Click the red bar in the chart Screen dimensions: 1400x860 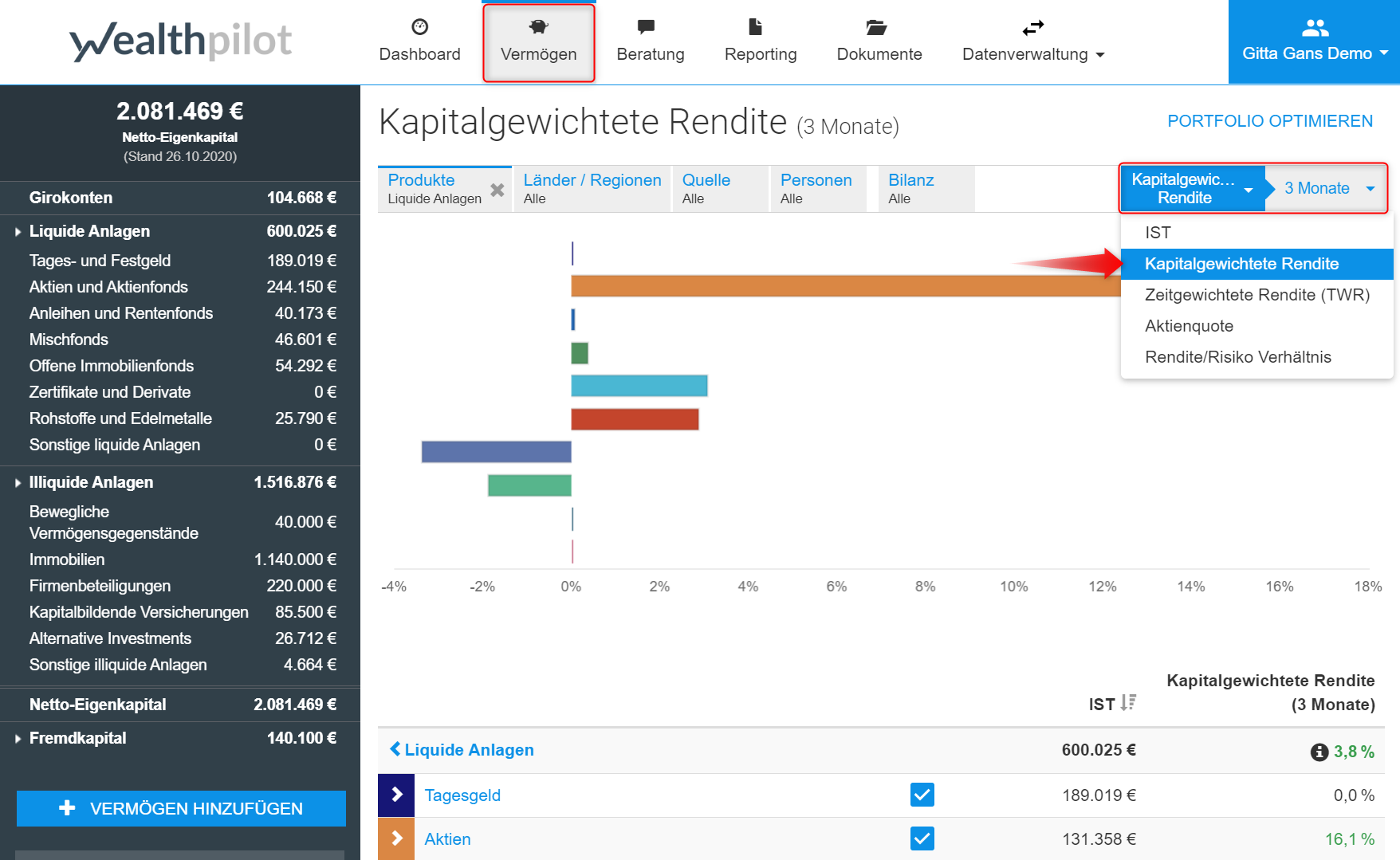point(635,419)
